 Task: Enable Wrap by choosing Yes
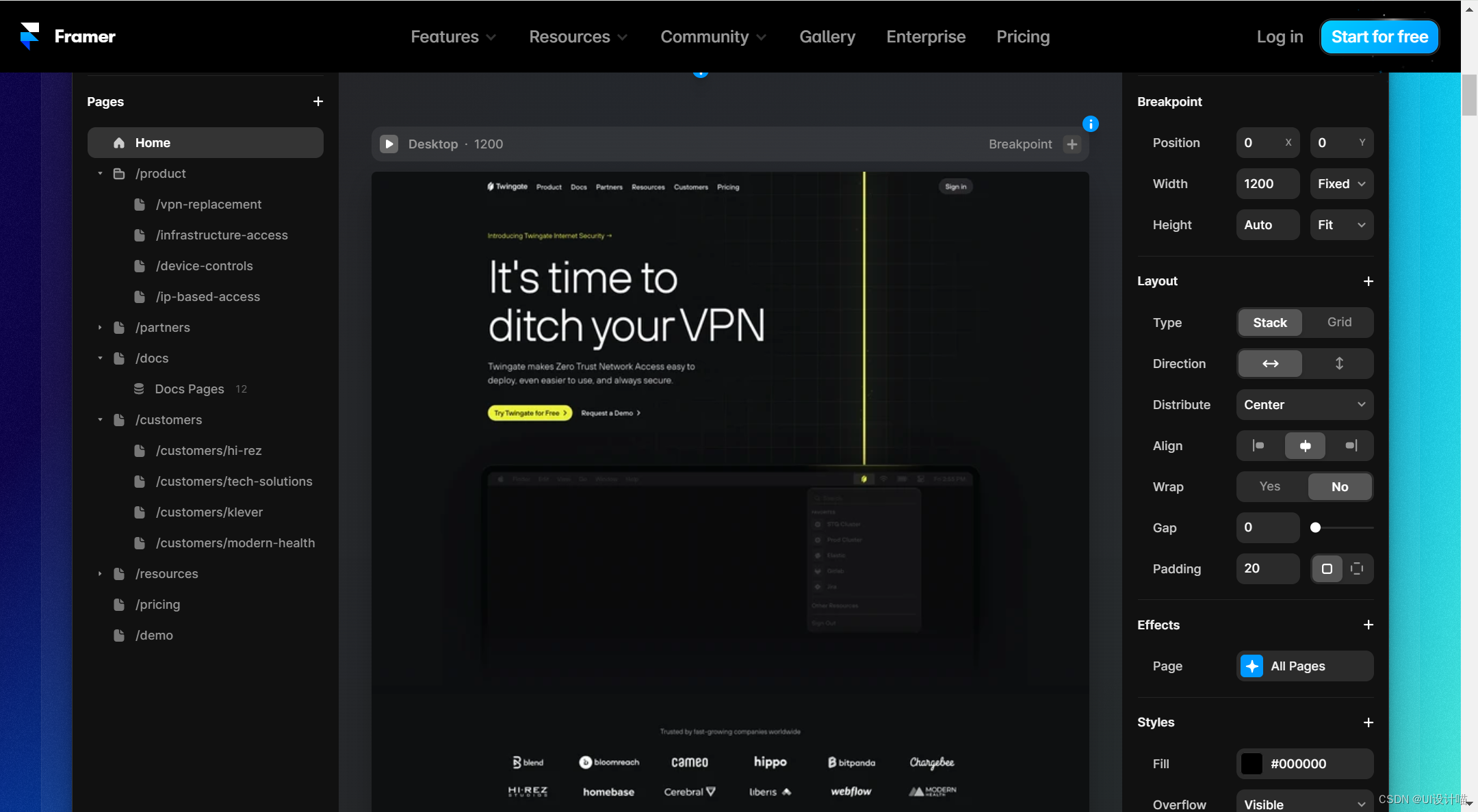pyautogui.click(x=1270, y=486)
